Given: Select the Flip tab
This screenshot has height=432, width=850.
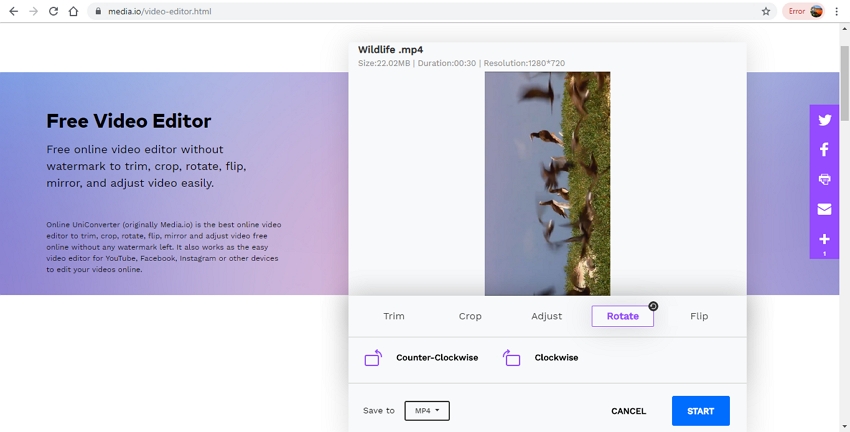Looking at the screenshot, I should pyautogui.click(x=699, y=316).
